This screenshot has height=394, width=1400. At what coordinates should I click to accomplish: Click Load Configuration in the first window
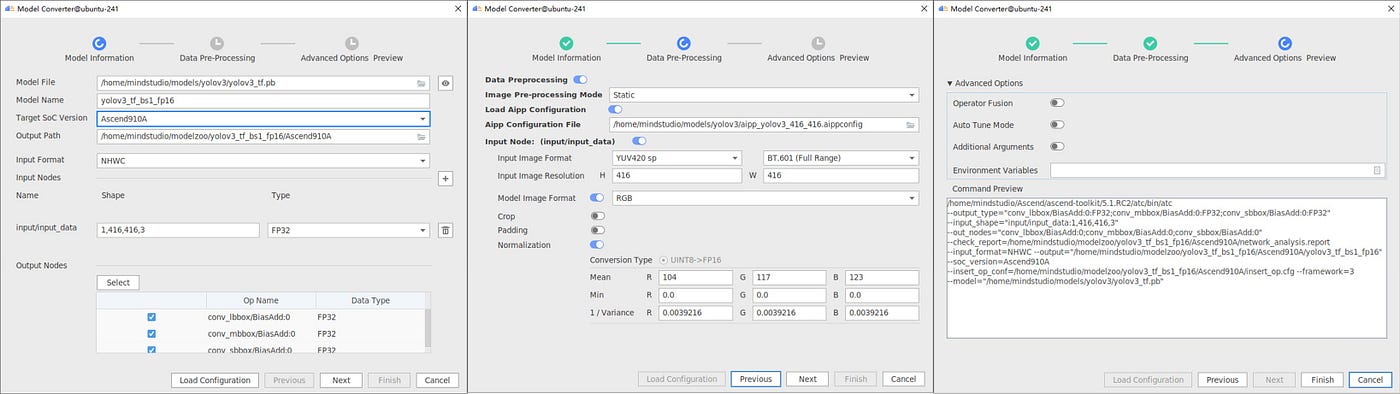(216, 380)
